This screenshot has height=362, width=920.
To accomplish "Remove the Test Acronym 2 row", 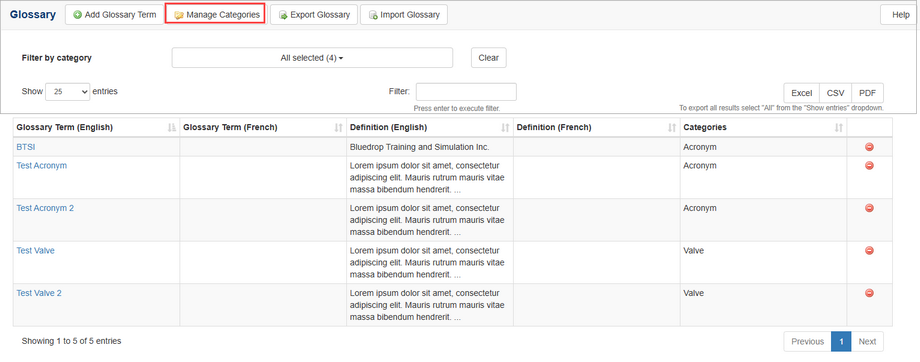I will [870, 208].
